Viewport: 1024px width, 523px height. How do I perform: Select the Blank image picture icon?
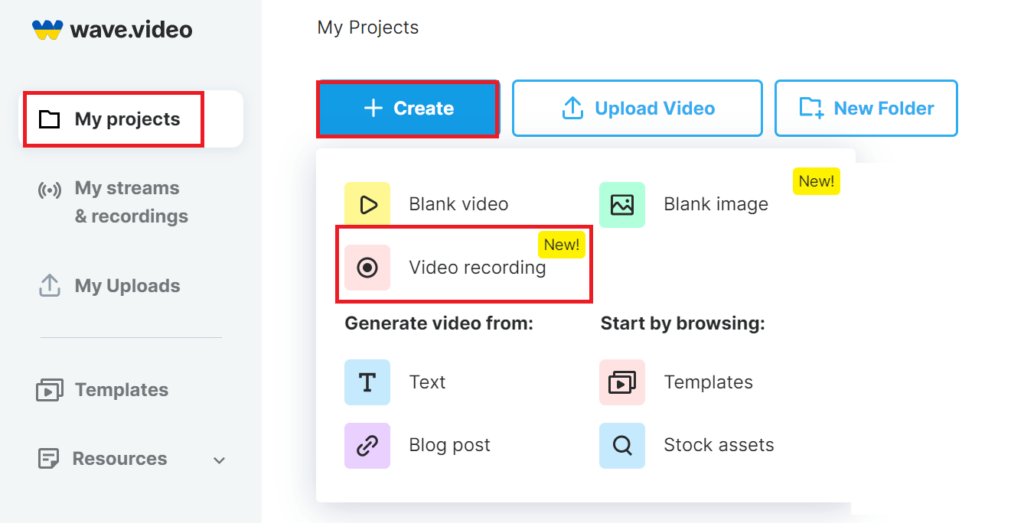pyautogui.click(x=622, y=205)
